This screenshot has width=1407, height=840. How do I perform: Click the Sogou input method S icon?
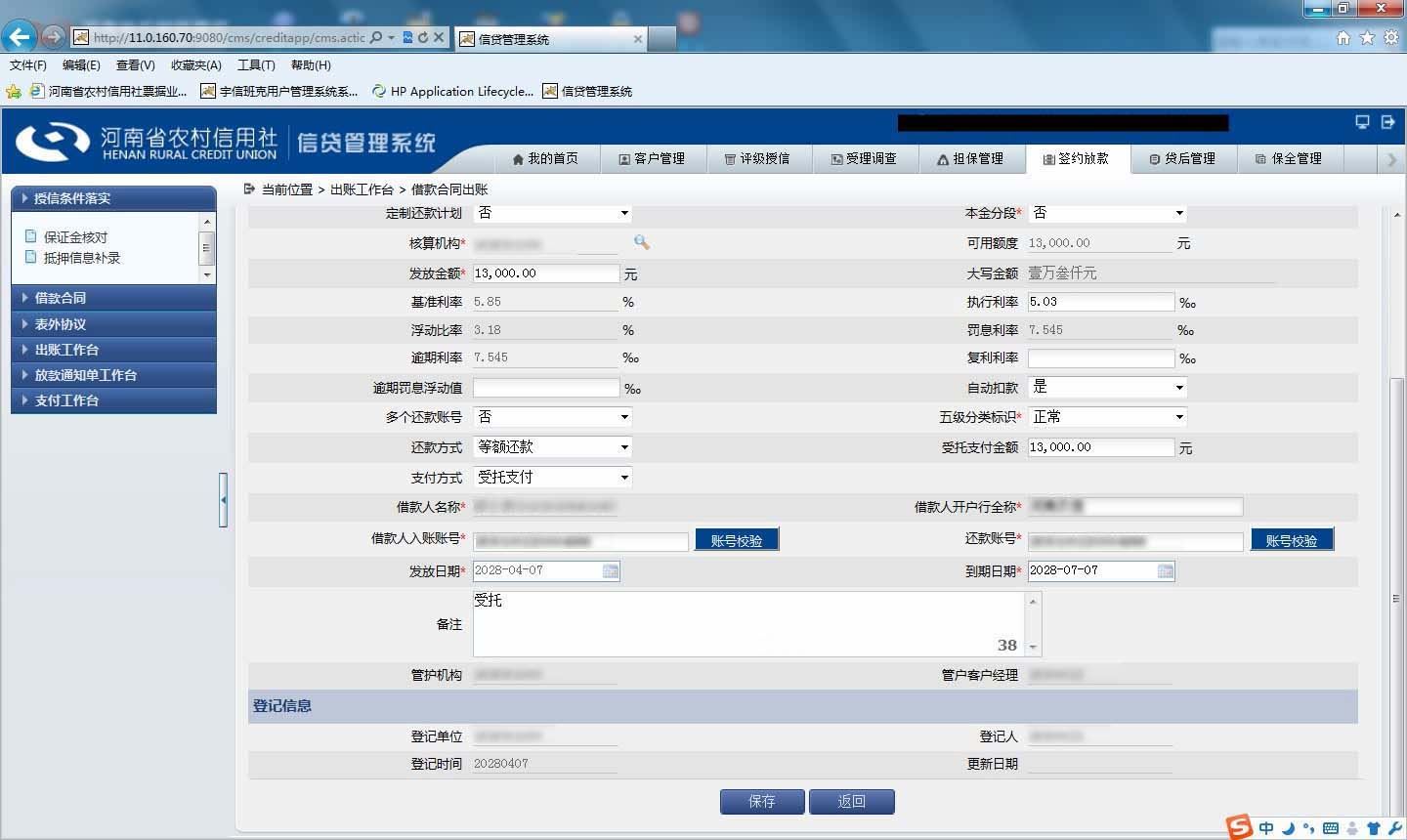1239,826
